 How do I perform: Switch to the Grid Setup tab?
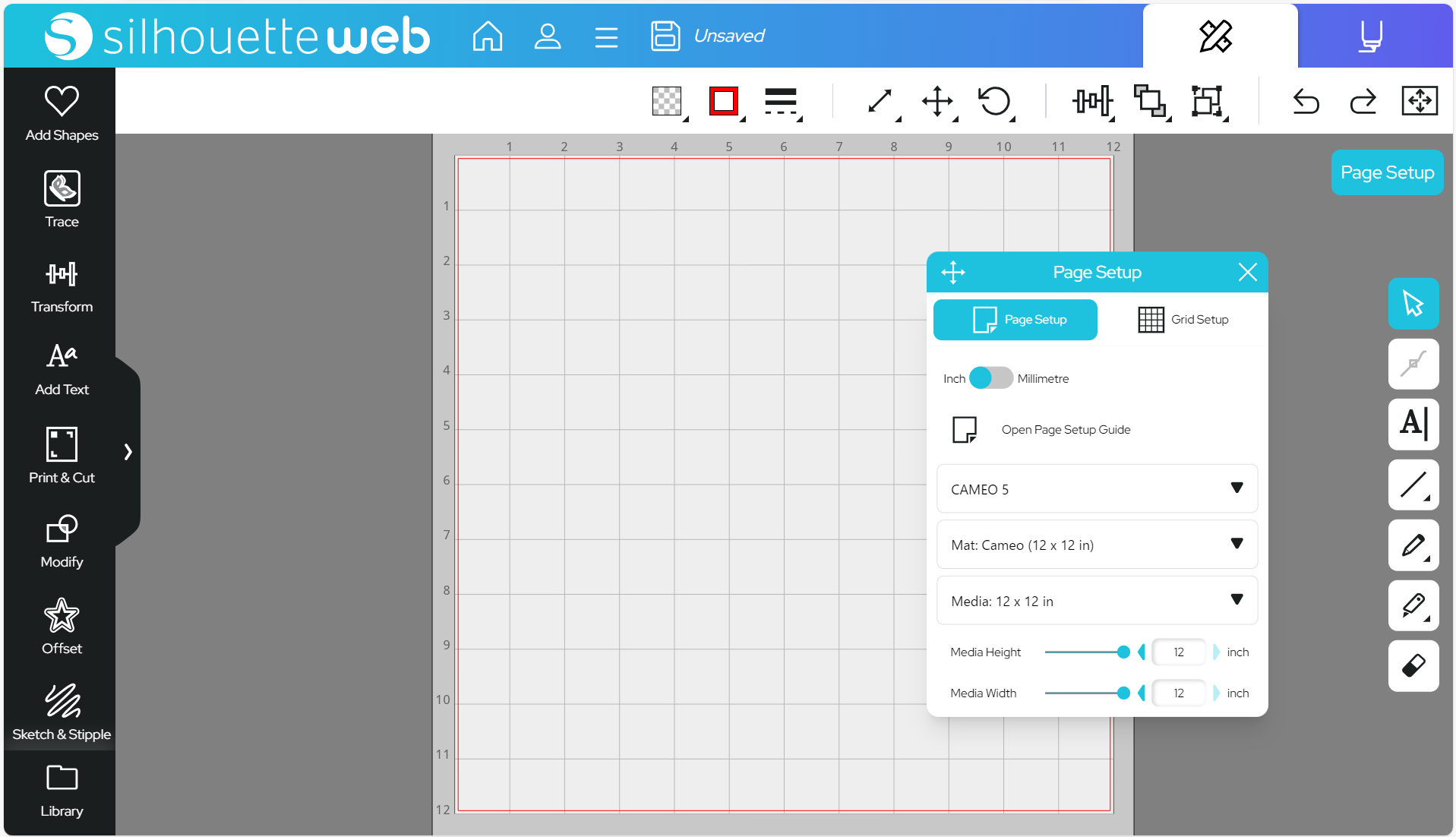click(1183, 320)
